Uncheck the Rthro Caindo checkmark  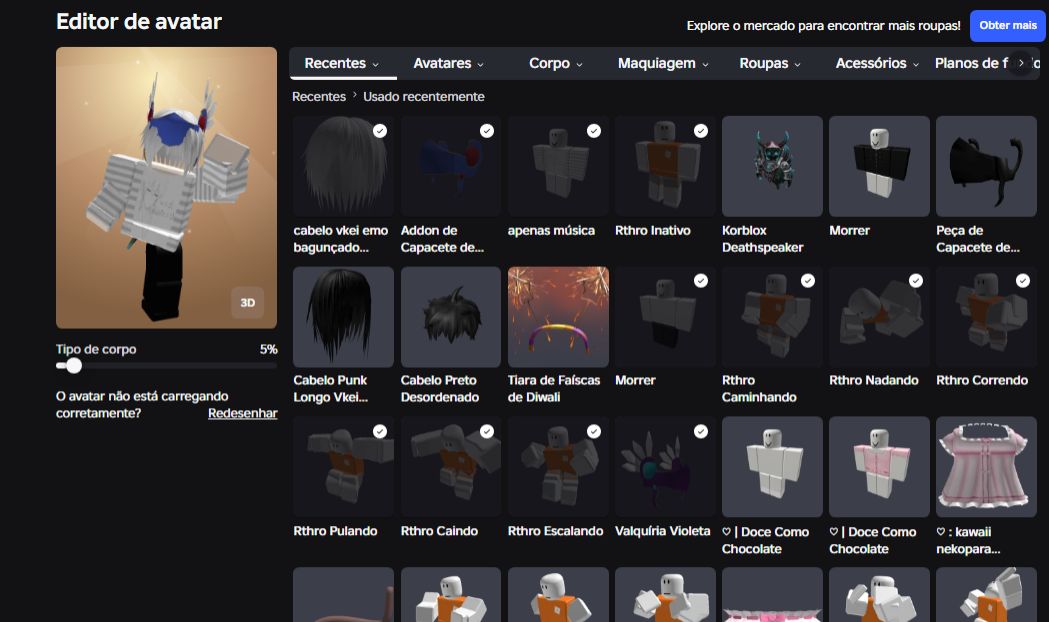point(487,431)
